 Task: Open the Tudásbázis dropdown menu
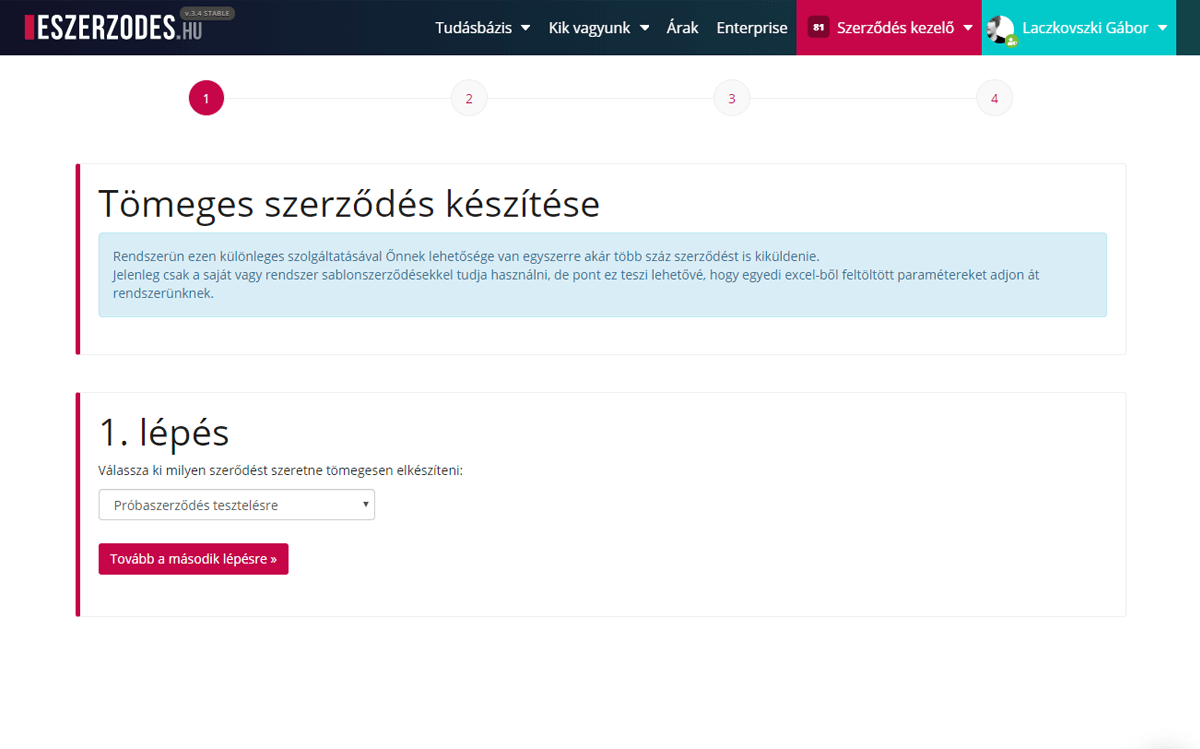483,27
